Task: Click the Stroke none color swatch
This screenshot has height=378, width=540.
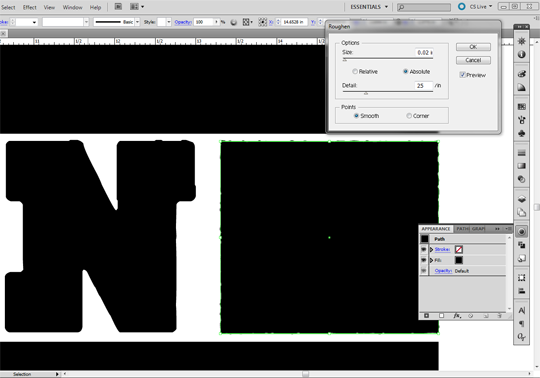Action: click(x=459, y=249)
